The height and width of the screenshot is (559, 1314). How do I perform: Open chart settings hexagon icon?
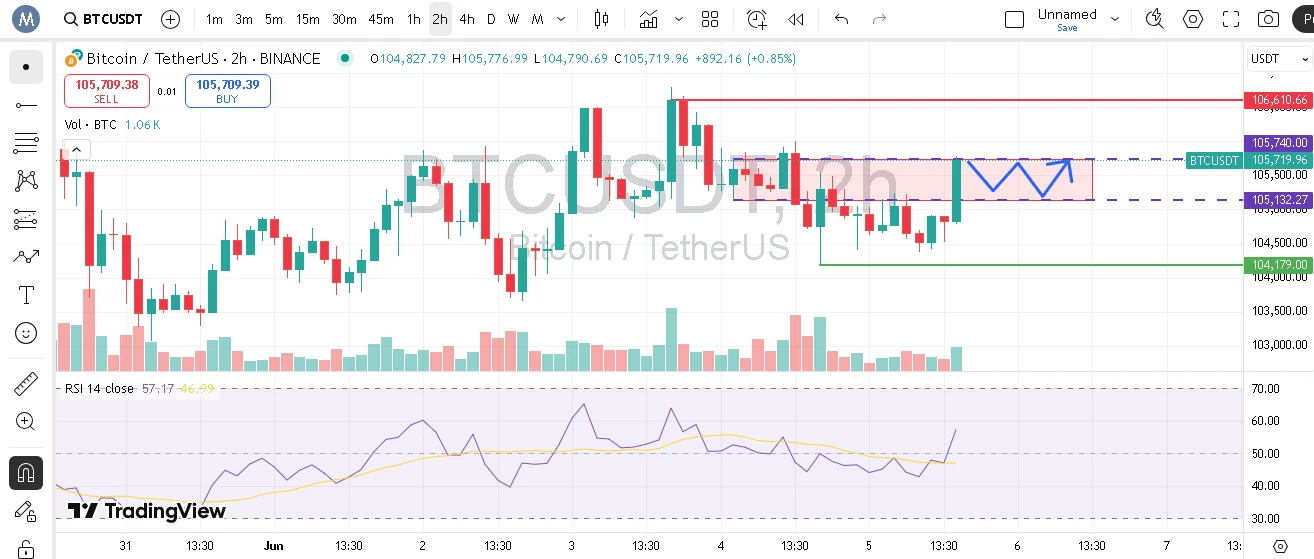[x=1193, y=19]
